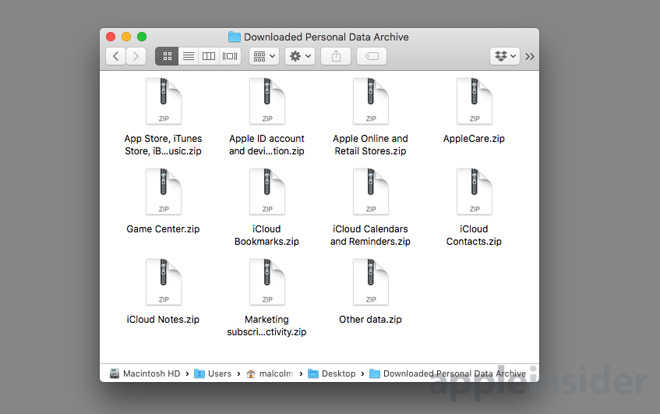This screenshot has width=660, height=414.
Task: Click 'iCloud Contacts.zip' file name label
Action: tap(474, 236)
